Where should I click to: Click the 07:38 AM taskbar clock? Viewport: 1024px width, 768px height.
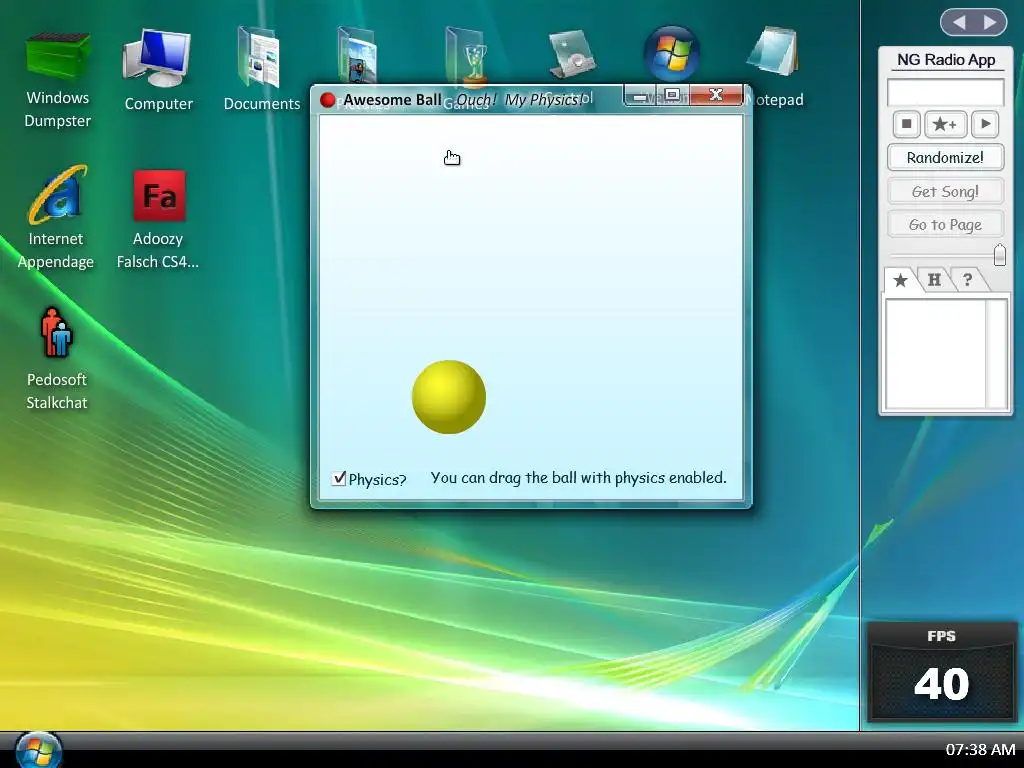point(980,750)
